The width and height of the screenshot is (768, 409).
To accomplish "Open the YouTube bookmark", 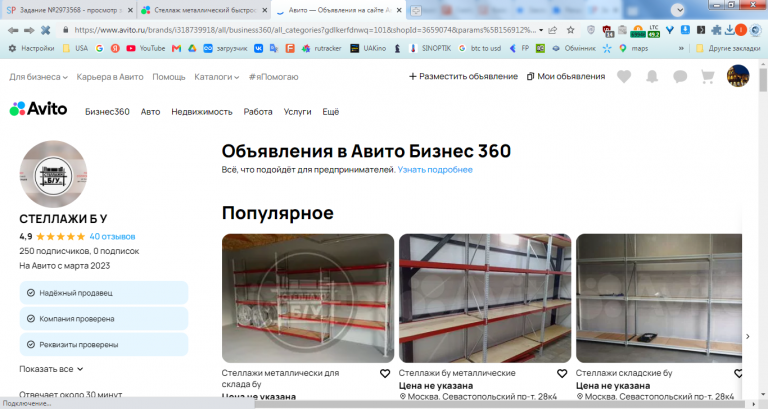I will [145, 48].
